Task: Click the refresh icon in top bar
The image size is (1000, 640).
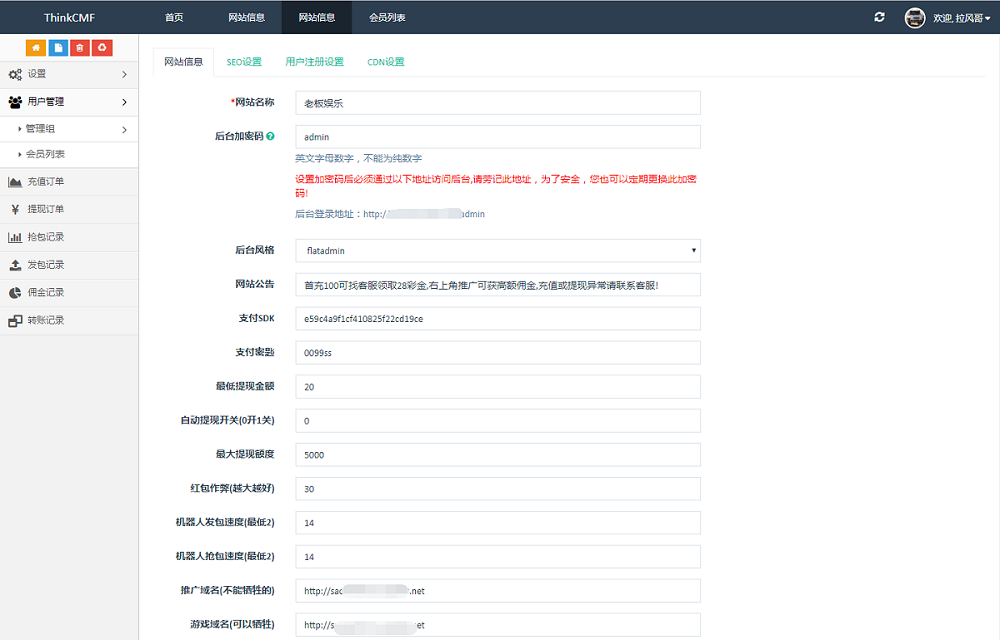Action: (879, 17)
